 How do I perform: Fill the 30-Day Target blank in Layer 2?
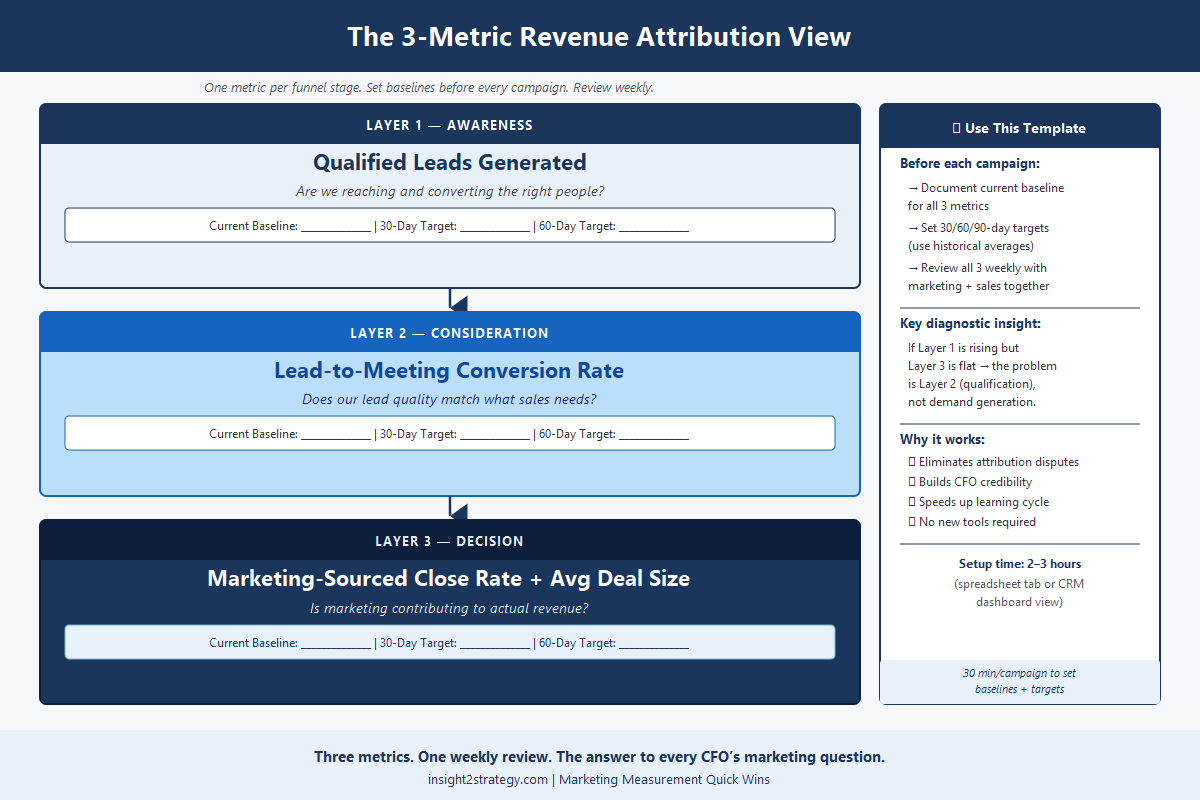click(495, 436)
